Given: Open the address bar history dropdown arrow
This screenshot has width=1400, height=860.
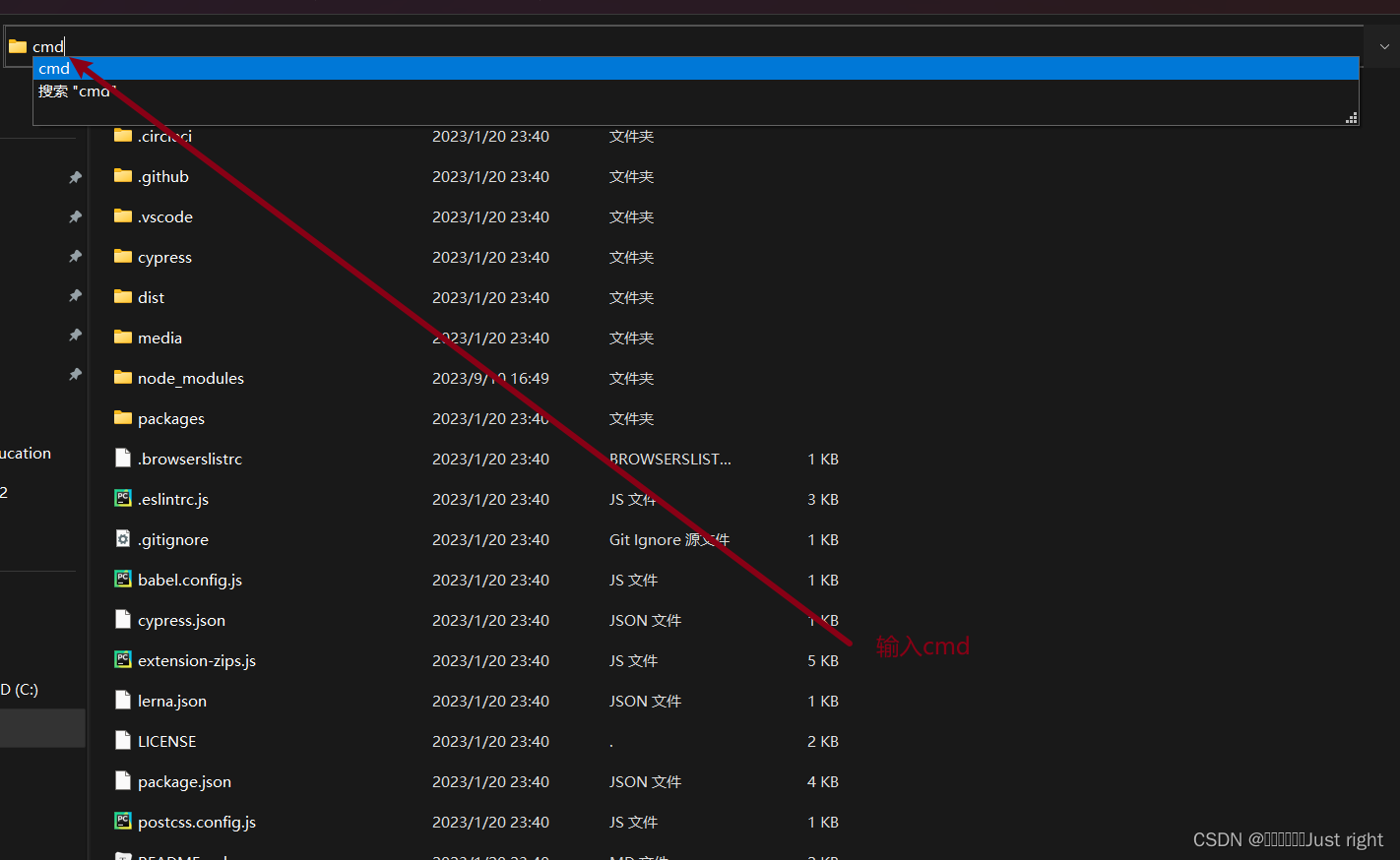Looking at the screenshot, I should click(x=1383, y=46).
